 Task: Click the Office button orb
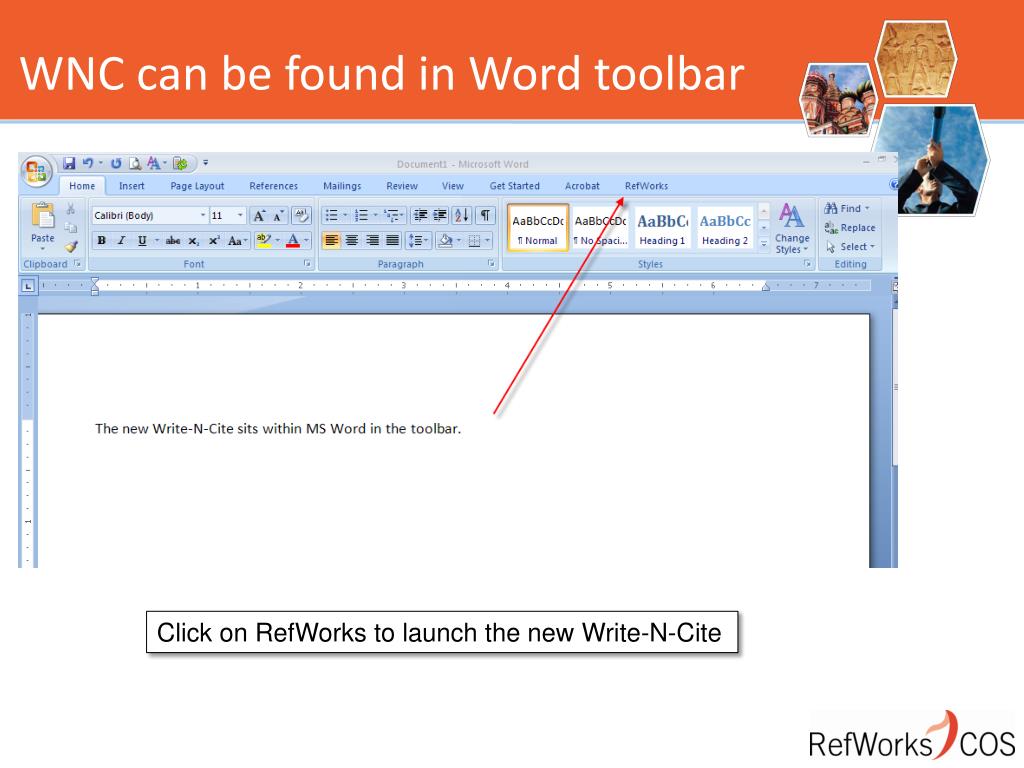37,171
